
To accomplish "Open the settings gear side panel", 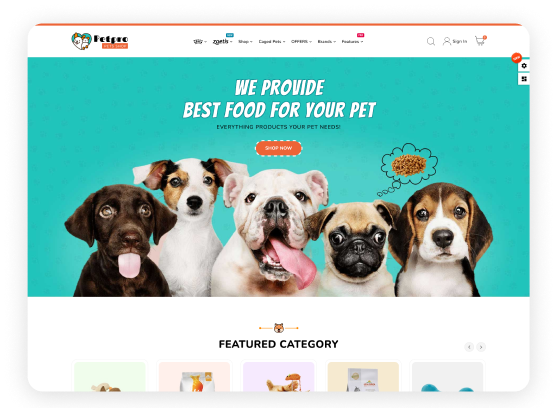I will [524, 66].
